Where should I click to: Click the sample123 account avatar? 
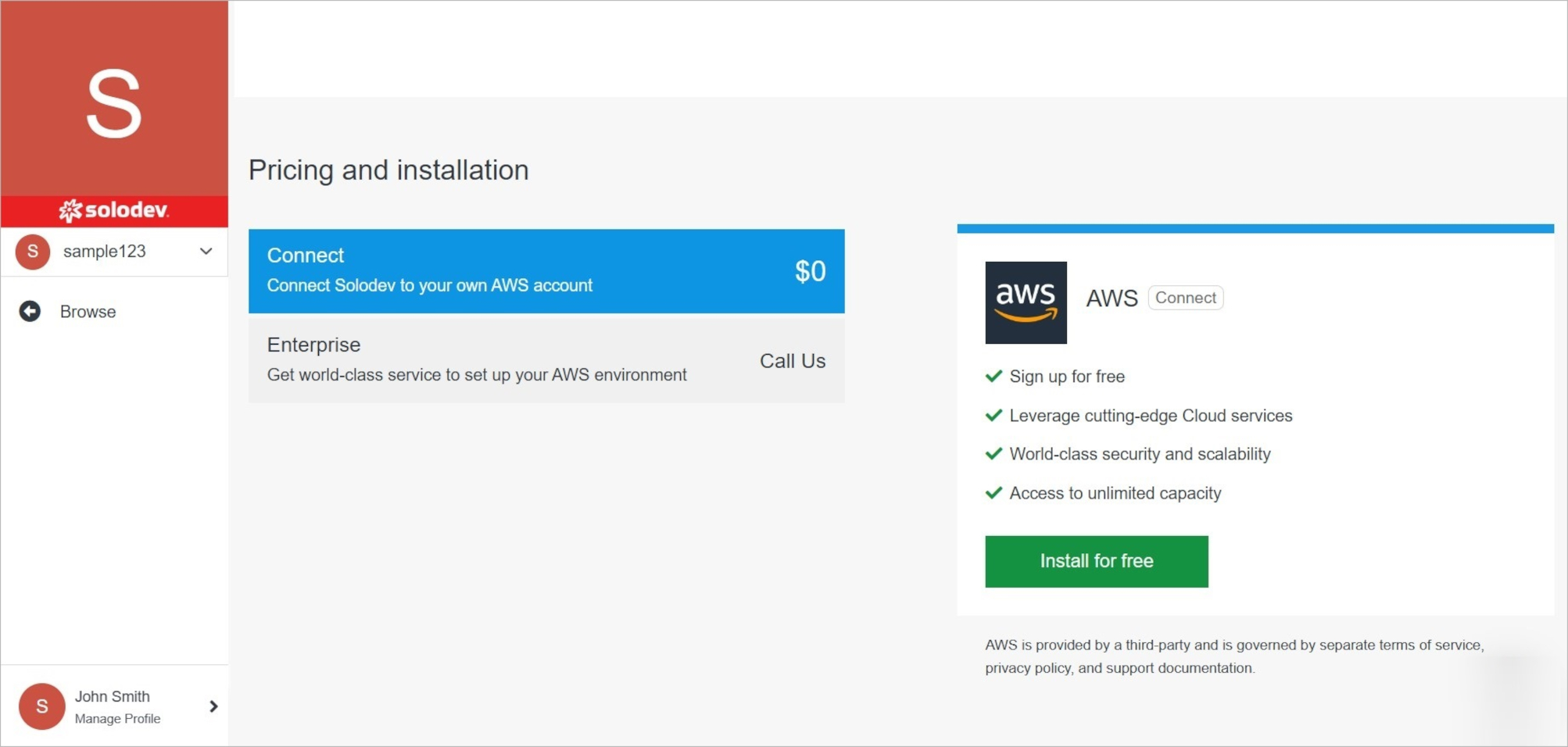point(33,252)
